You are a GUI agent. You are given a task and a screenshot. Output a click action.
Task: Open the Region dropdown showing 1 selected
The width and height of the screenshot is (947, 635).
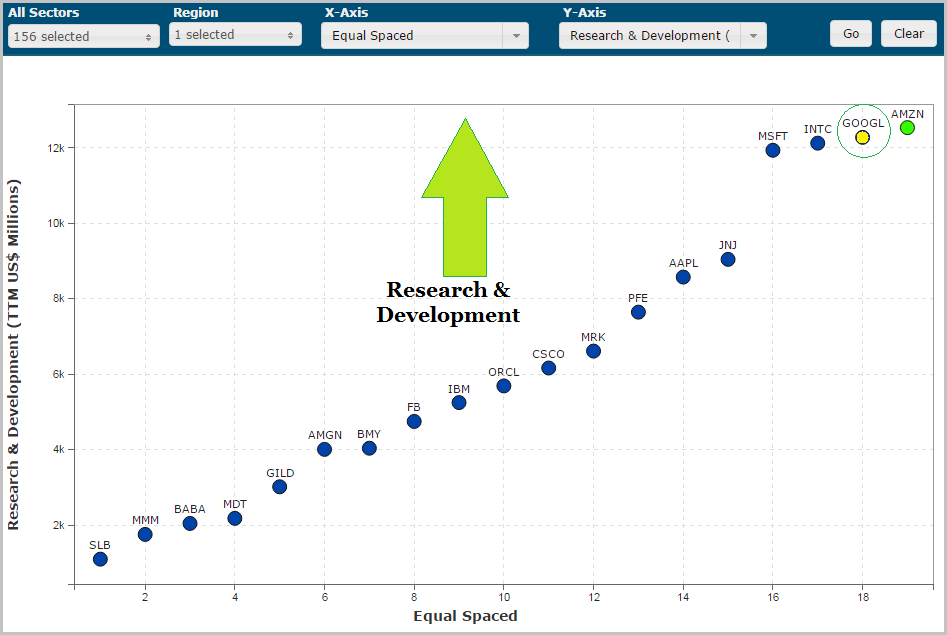click(236, 35)
